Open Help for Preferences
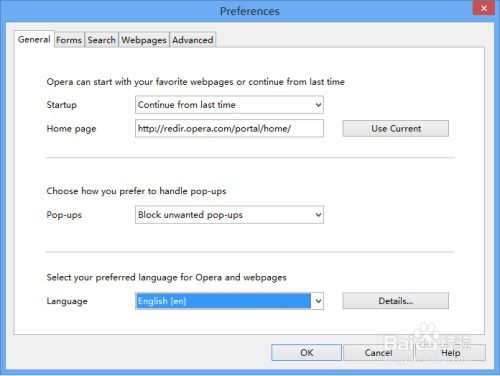Viewport: 500px width, 376px height. (451, 353)
